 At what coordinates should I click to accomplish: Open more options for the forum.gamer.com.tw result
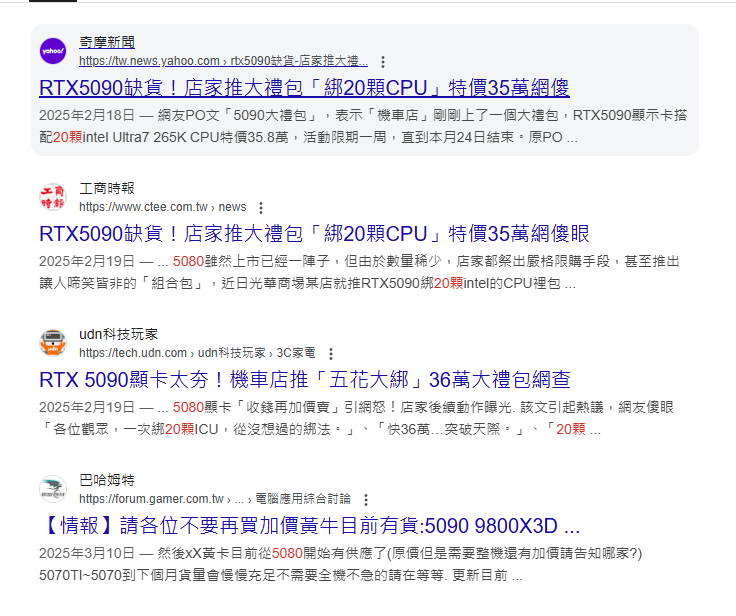(x=366, y=500)
